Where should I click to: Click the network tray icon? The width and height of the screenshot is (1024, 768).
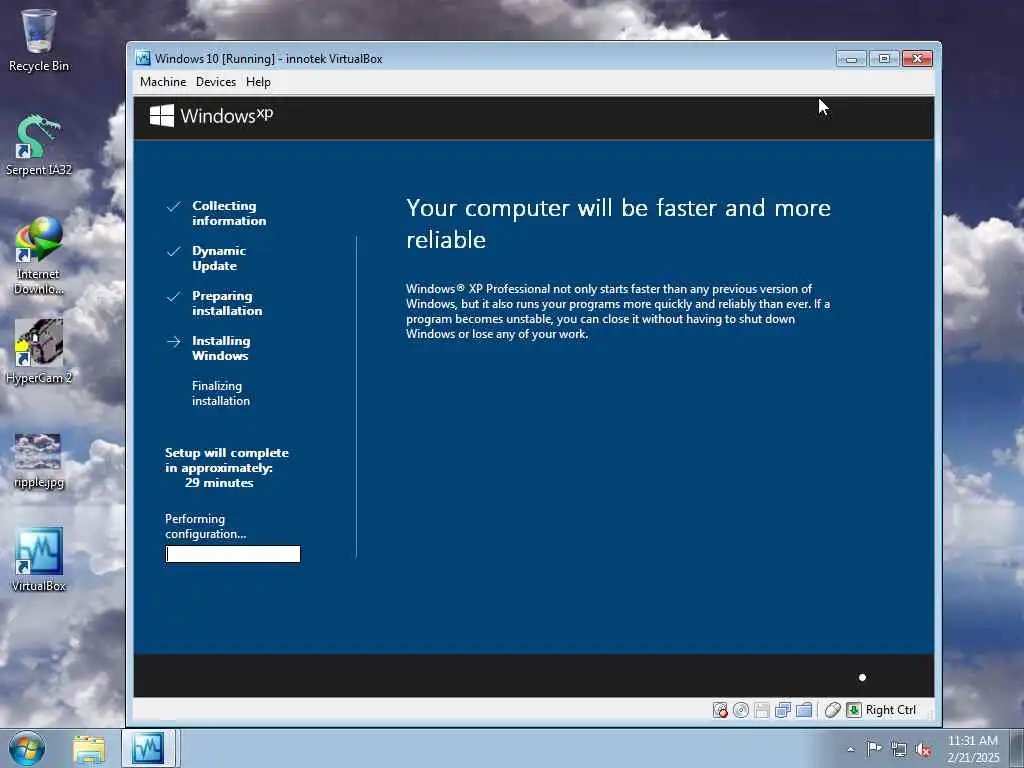[899, 750]
